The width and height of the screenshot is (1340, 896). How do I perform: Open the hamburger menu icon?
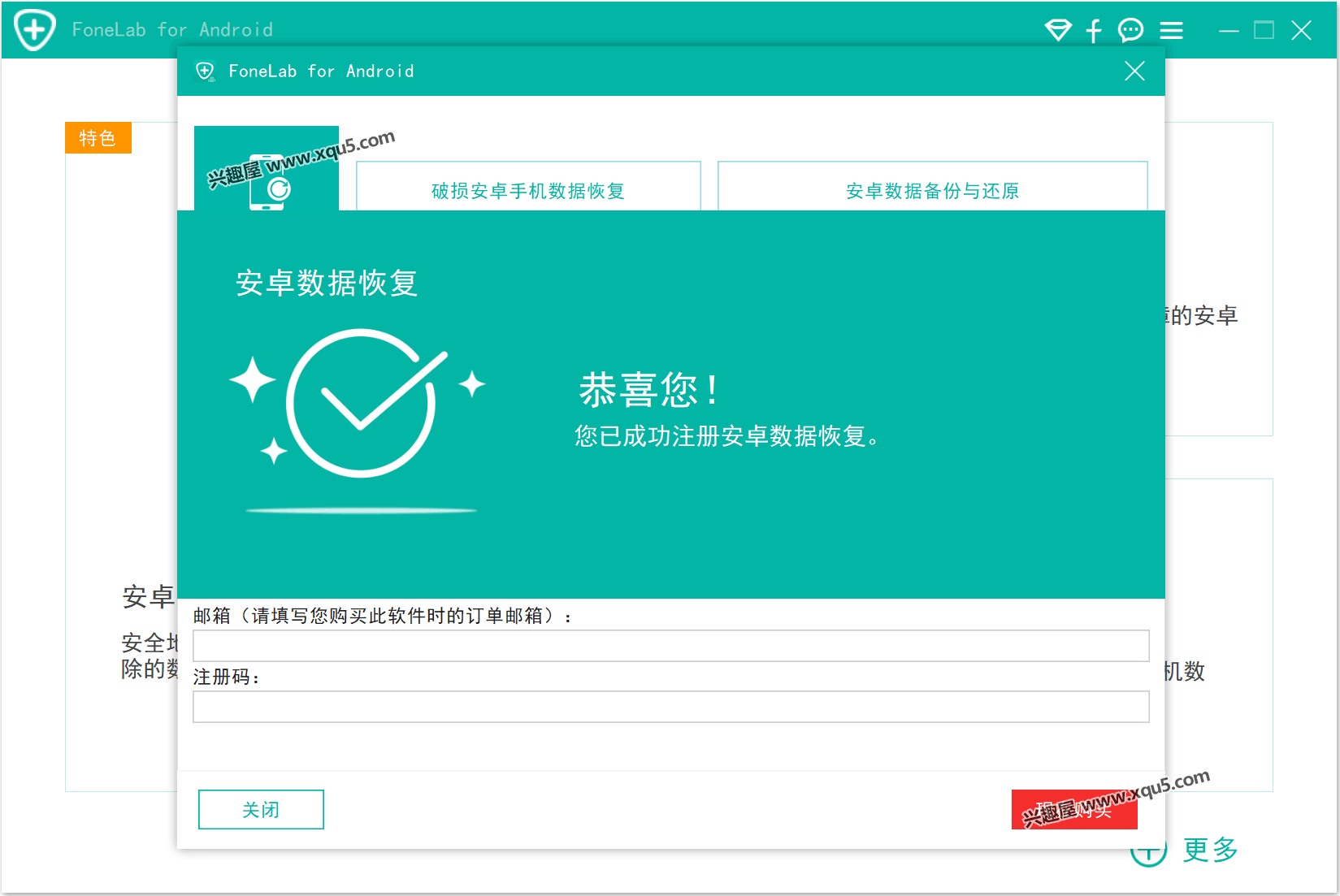[1171, 30]
